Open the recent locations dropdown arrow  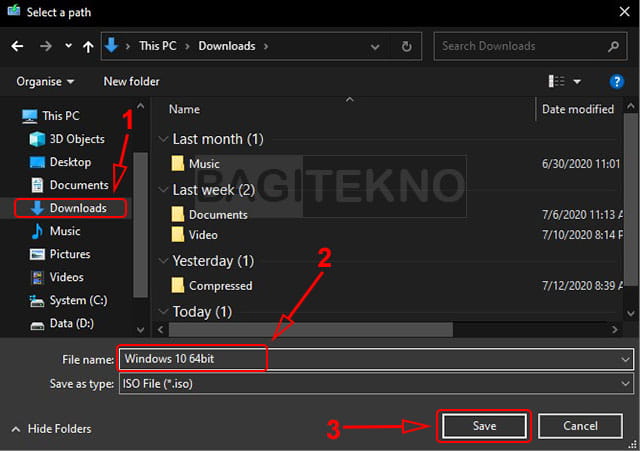tap(69, 46)
